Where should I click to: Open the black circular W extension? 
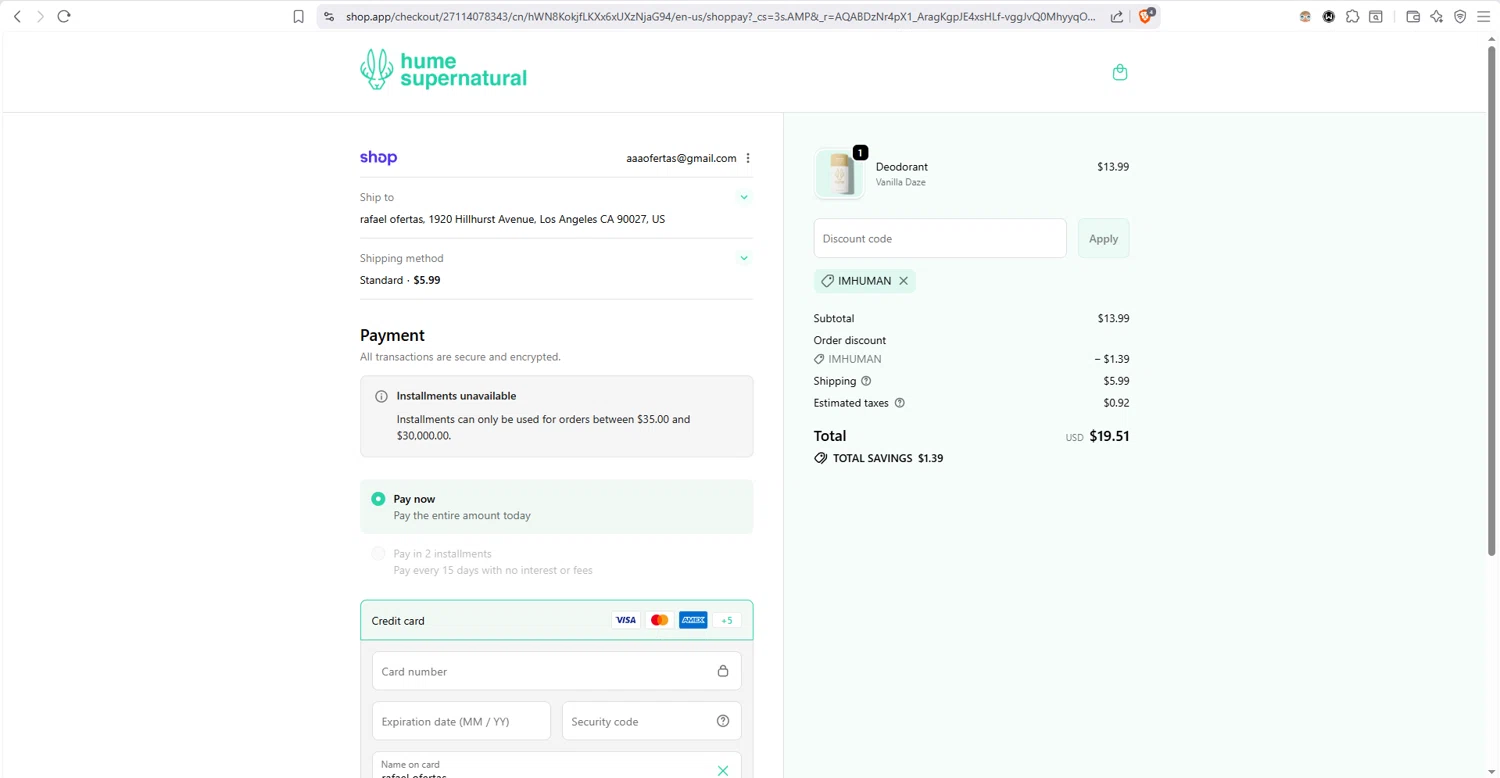click(x=1329, y=16)
